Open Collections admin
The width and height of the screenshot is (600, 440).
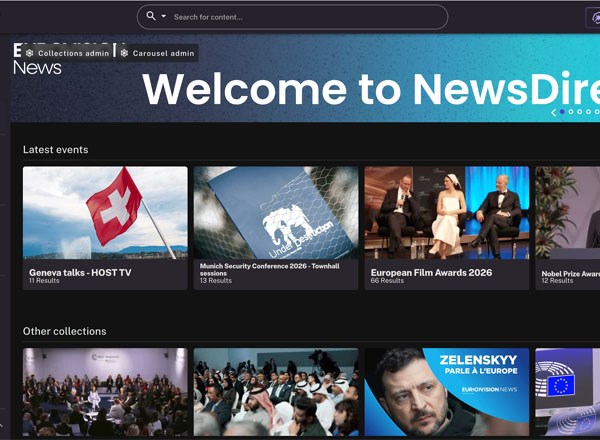[67, 53]
